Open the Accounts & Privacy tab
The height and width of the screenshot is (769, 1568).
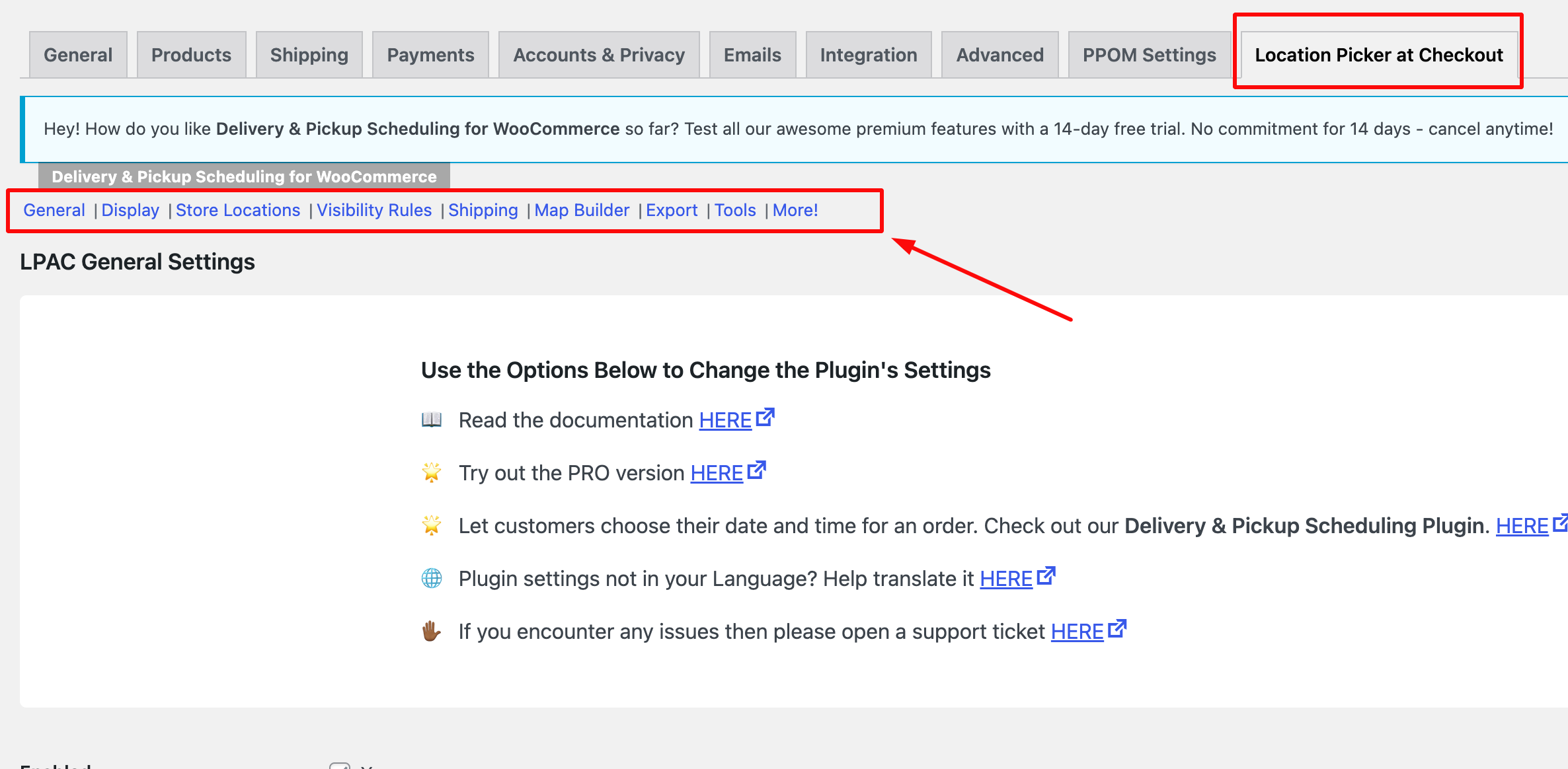599,55
